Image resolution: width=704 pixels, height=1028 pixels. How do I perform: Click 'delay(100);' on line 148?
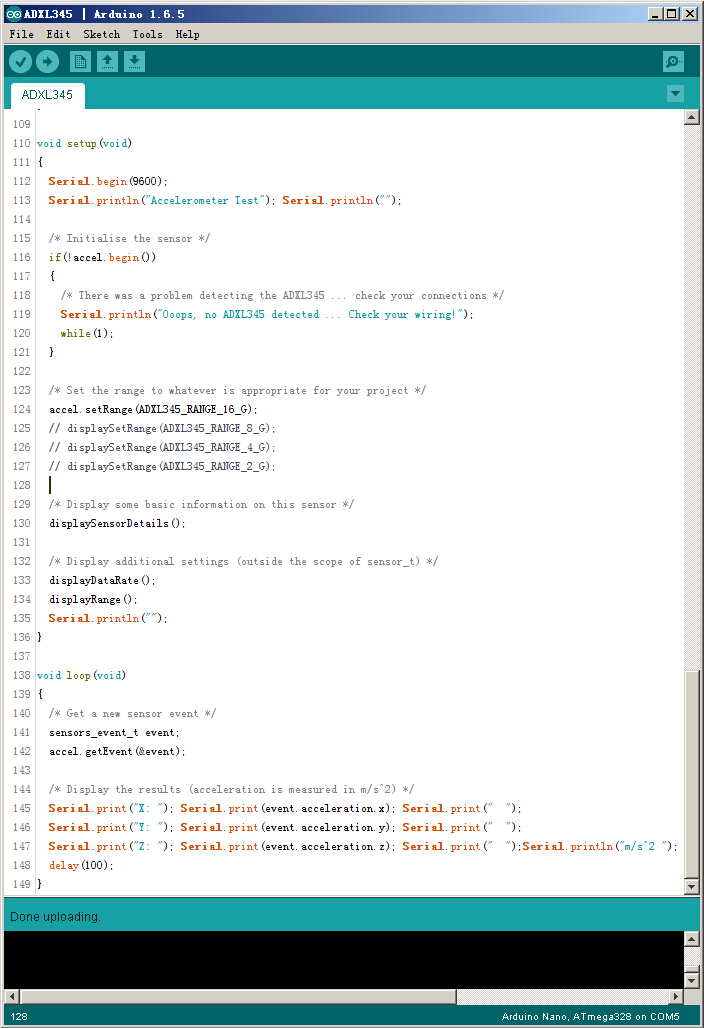pos(81,865)
